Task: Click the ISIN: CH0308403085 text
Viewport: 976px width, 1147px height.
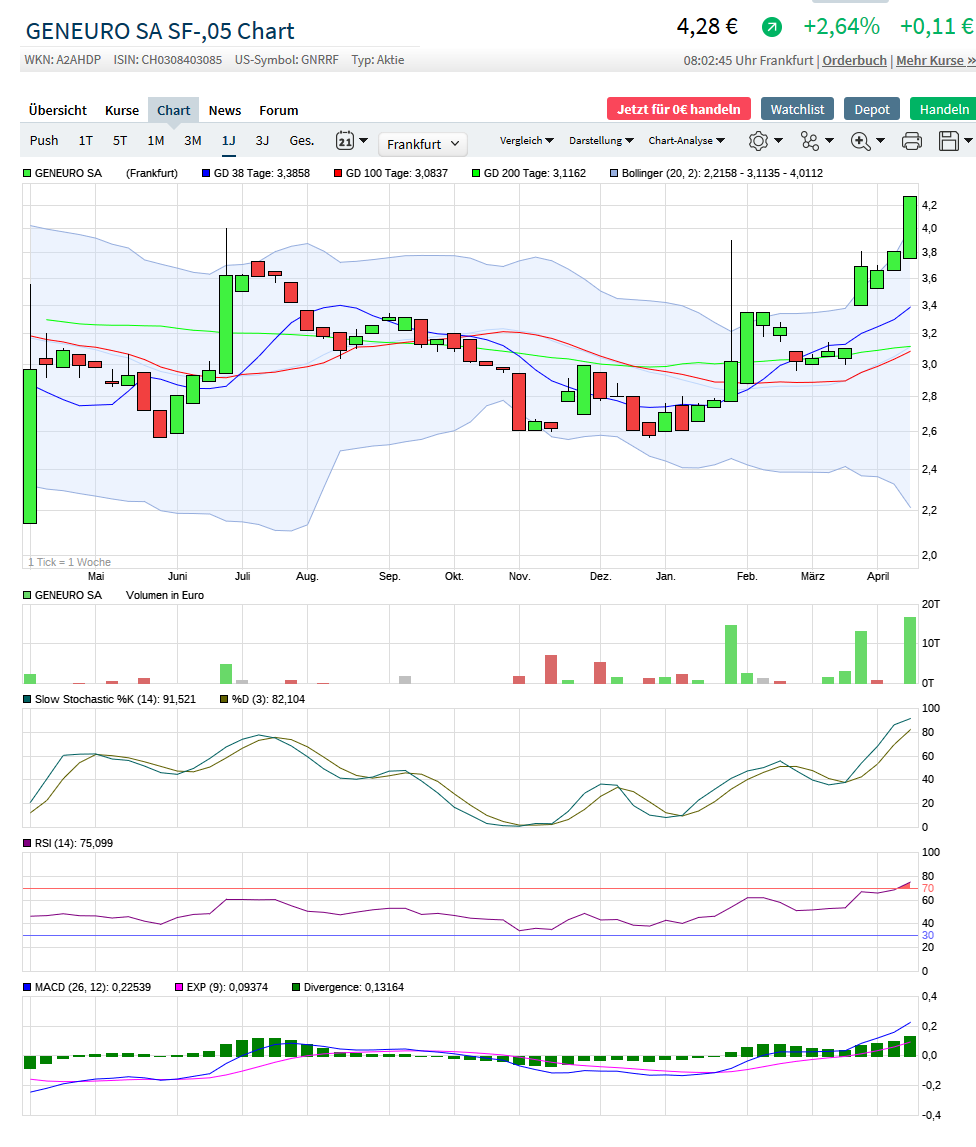Action: point(168,60)
